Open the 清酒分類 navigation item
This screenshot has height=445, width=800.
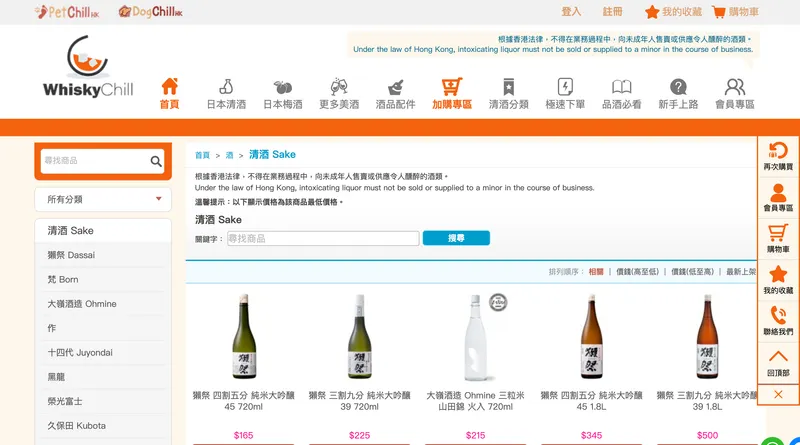click(x=509, y=93)
